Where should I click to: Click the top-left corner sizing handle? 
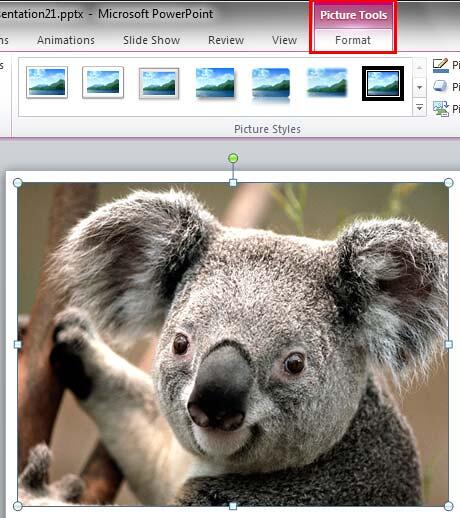[17, 182]
